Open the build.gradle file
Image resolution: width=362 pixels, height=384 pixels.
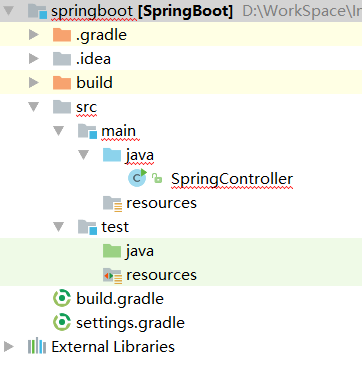click(x=120, y=299)
